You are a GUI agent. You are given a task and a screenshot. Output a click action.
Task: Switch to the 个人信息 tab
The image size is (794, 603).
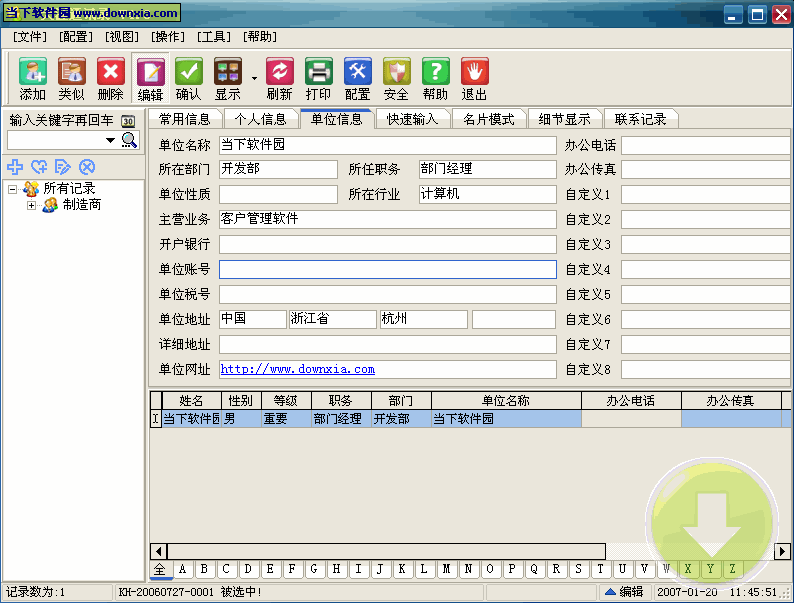tap(259, 119)
